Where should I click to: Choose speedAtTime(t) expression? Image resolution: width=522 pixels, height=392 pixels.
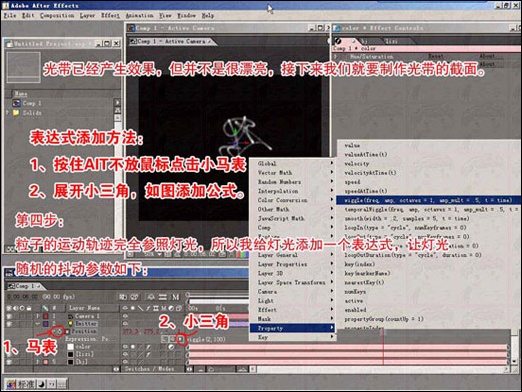366,191
